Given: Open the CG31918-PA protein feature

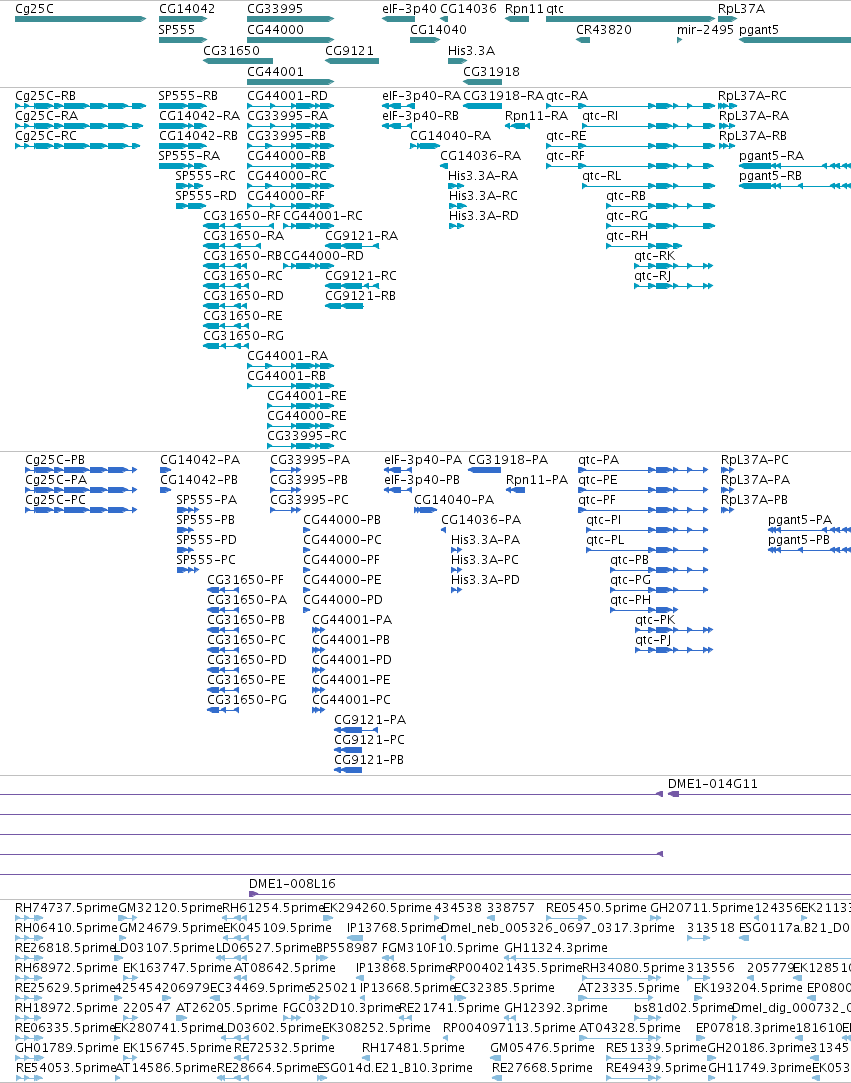Looking at the screenshot, I should tap(484, 470).
